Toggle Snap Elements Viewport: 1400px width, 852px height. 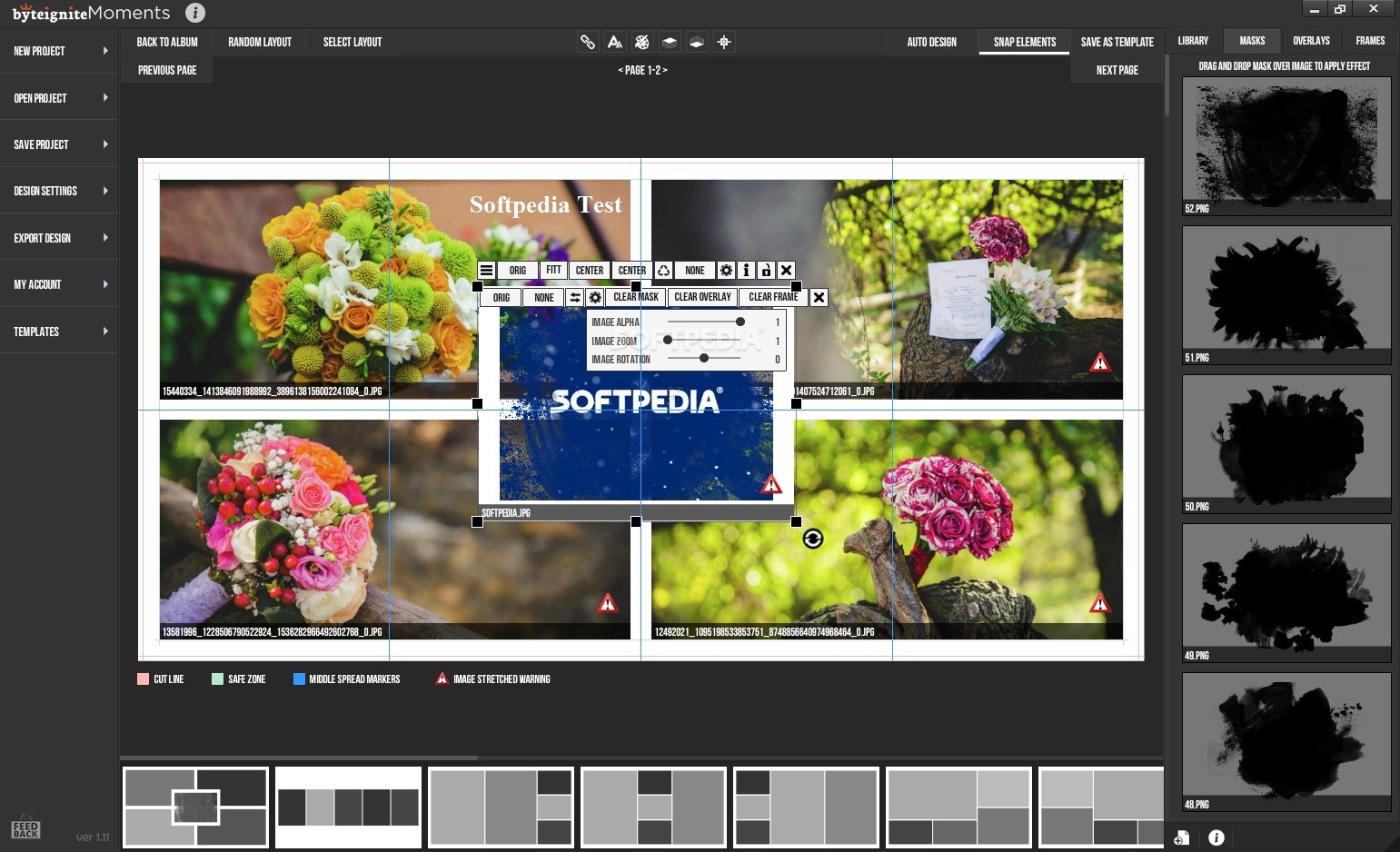pos(1024,42)
